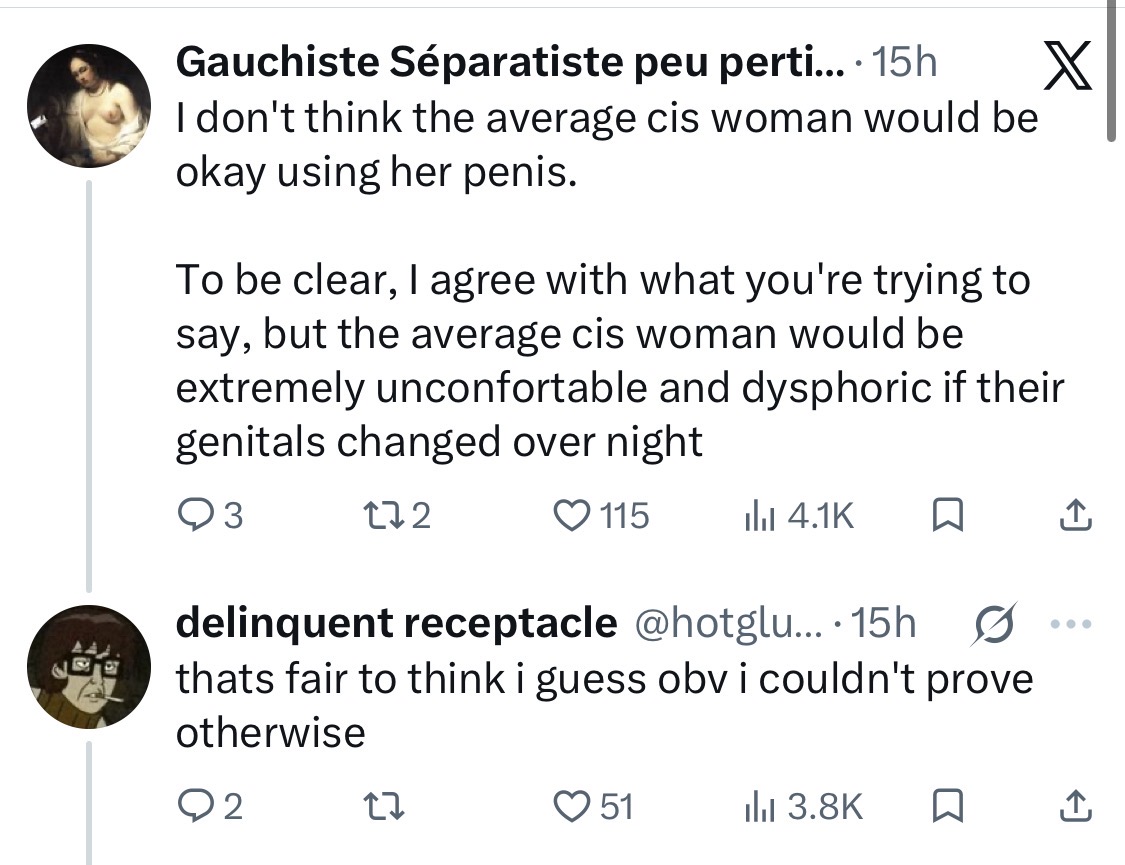1125x865 pixels.
Task: Click the Grok slashed-circle icon
Action: pos(994,625)
